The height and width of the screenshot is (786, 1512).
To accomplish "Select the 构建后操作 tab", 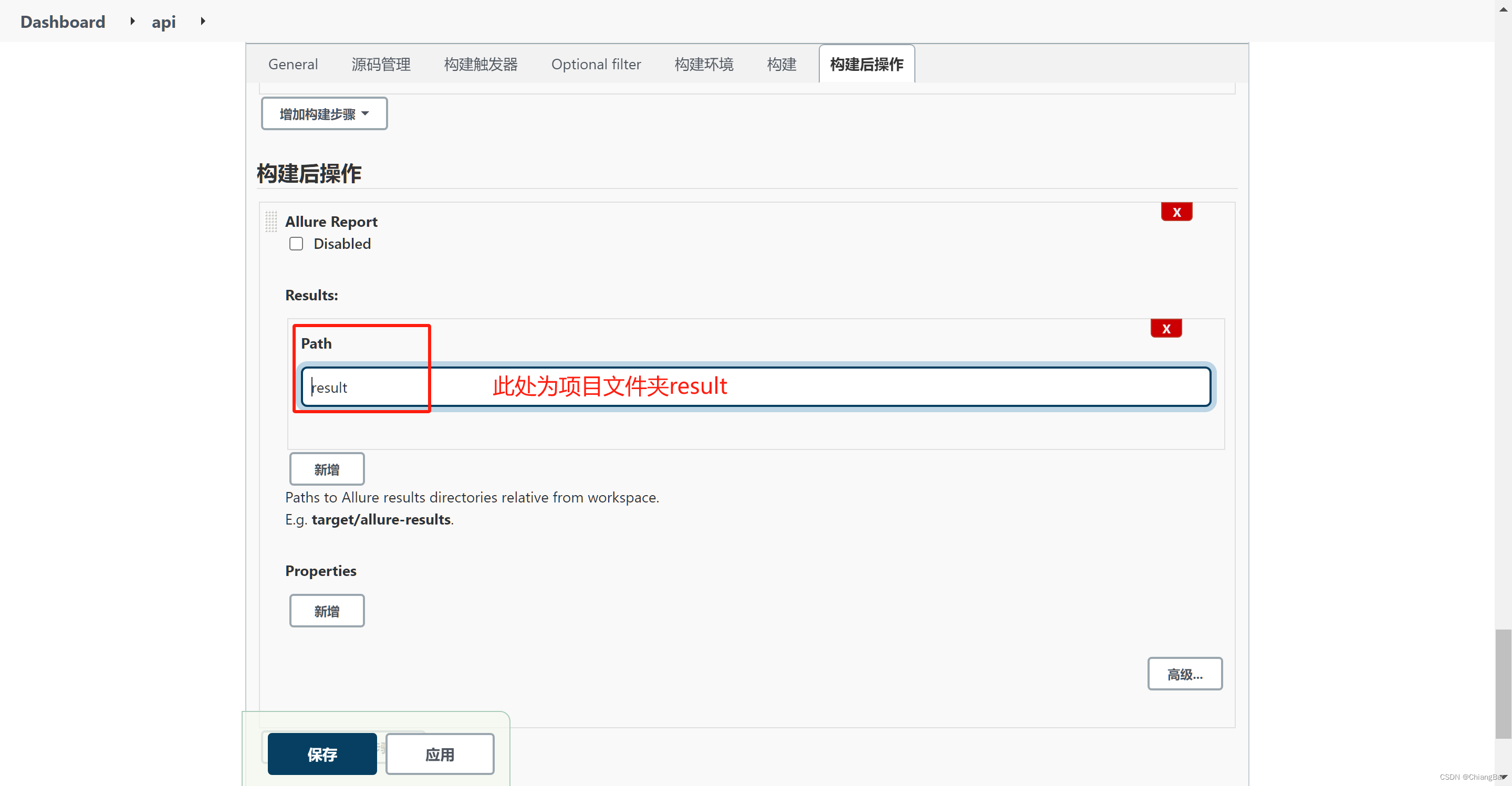I will point(867,64).
